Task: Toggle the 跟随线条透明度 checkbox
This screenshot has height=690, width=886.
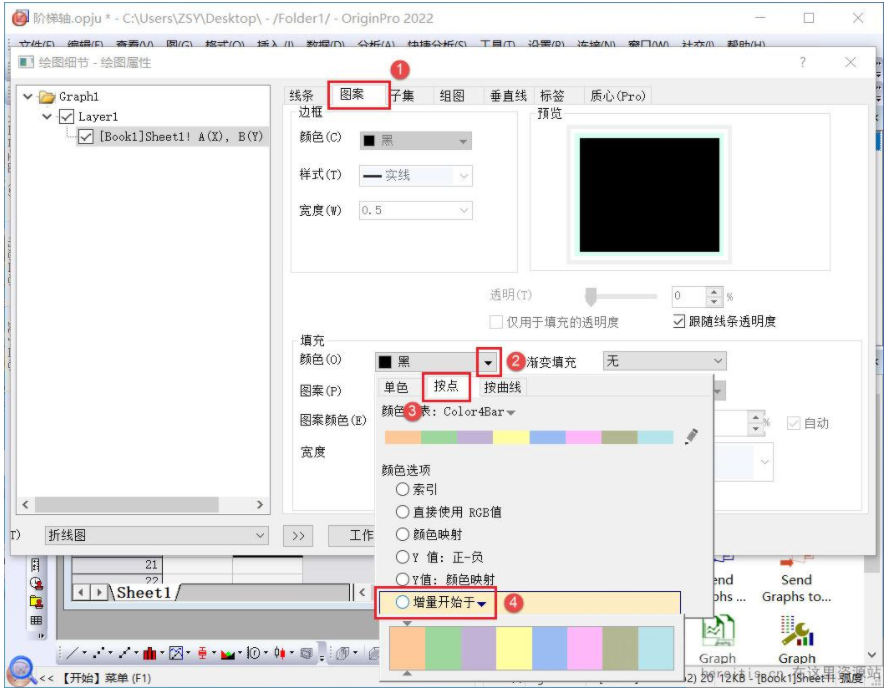Action: coord(679,322)
